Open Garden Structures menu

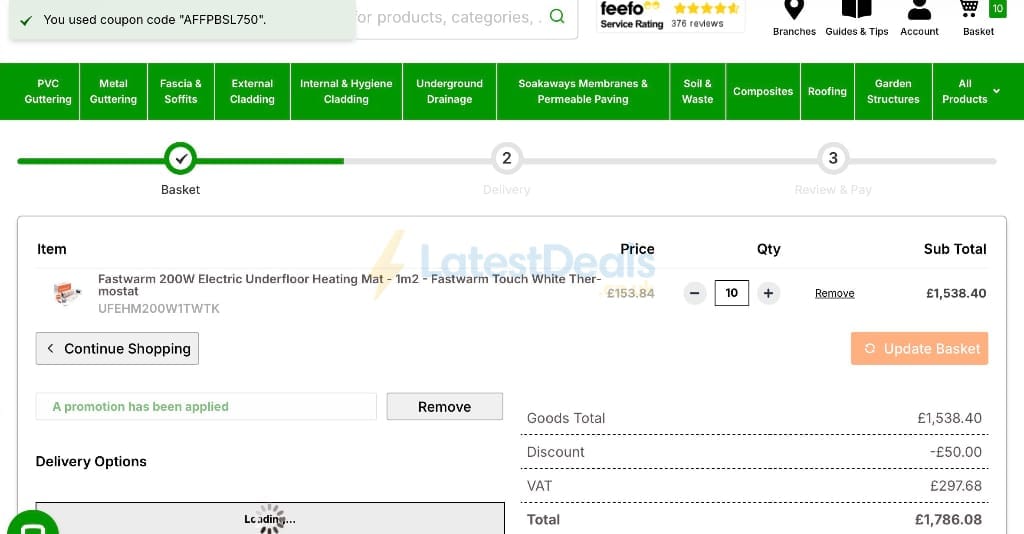[x=893, y=91]
